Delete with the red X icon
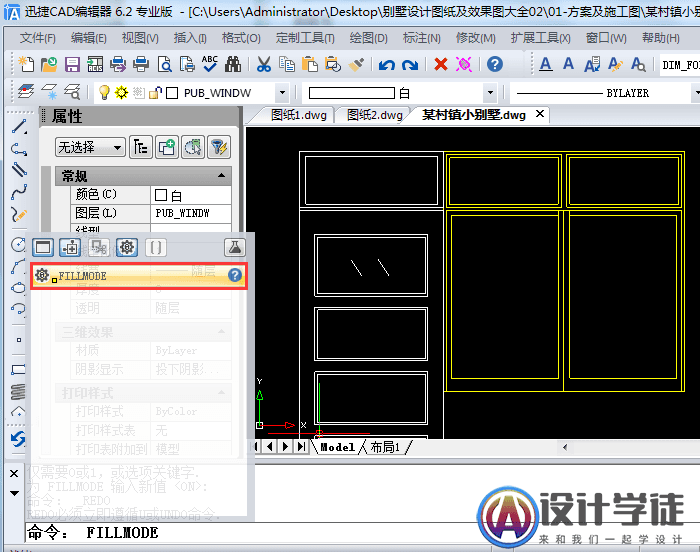The width and height of the screenshot is (700, 552). [x=441, y=65]
